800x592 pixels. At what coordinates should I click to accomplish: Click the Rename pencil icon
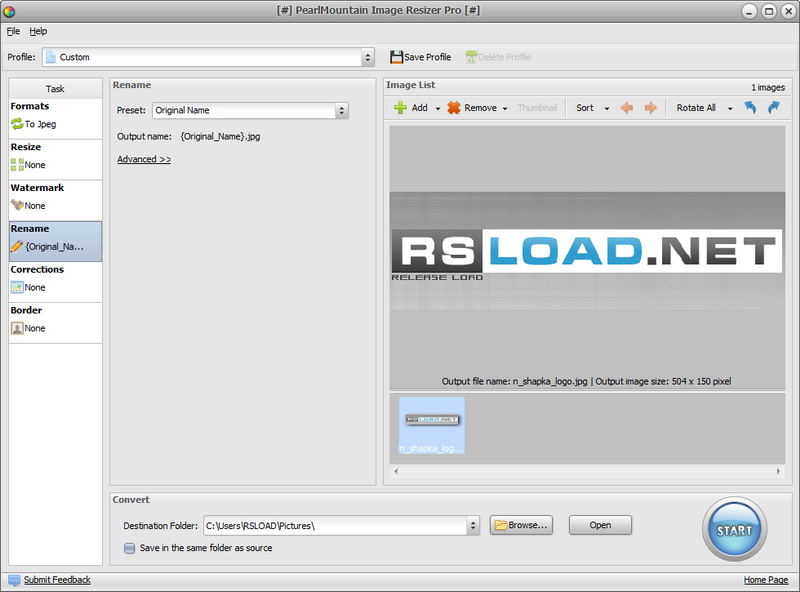[x=17, y=246]
